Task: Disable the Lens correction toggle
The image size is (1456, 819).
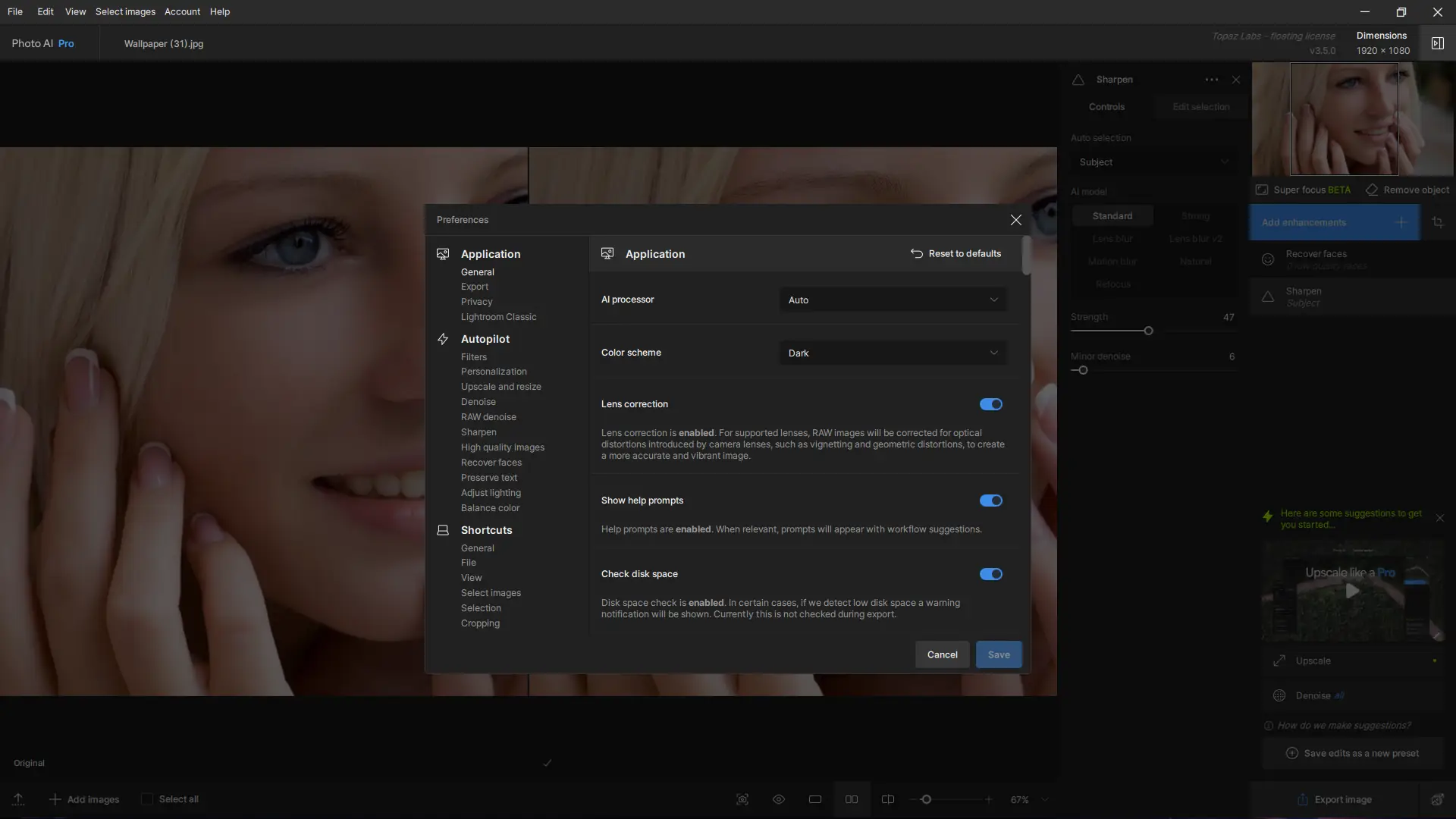Action: pos(990,404)
